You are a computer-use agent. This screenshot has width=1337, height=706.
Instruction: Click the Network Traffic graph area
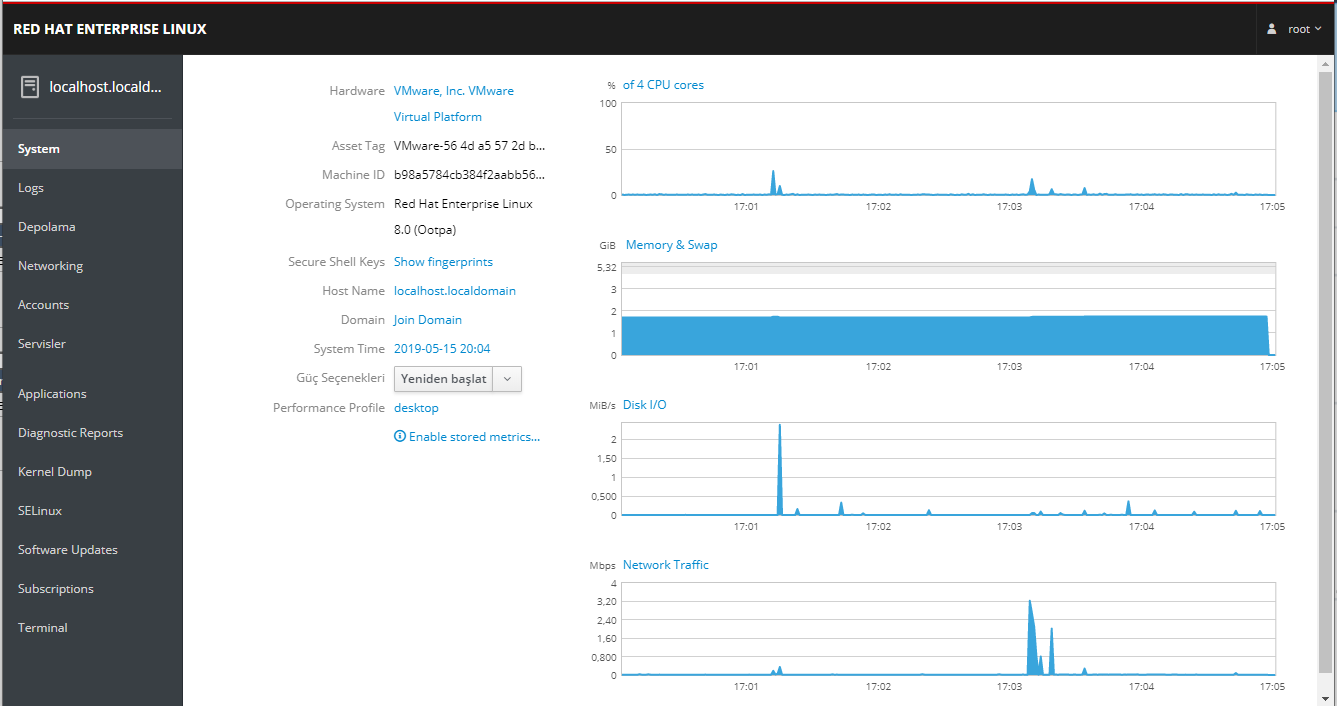click(948, 629)
